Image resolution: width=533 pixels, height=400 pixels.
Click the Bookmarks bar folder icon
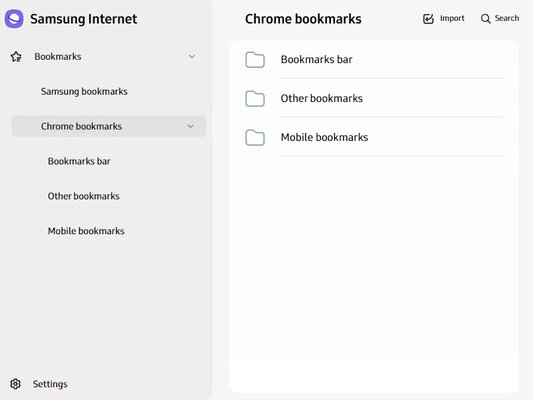pos(255,60)
